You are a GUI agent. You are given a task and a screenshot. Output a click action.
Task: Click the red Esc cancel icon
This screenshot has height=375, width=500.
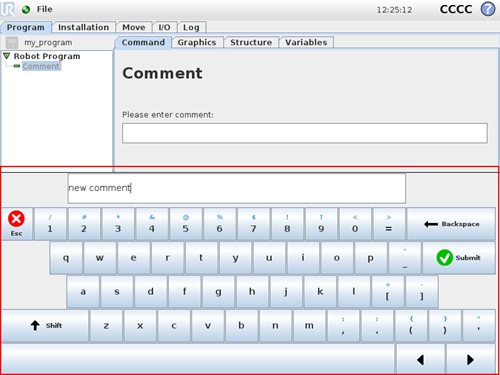point(16,219)
